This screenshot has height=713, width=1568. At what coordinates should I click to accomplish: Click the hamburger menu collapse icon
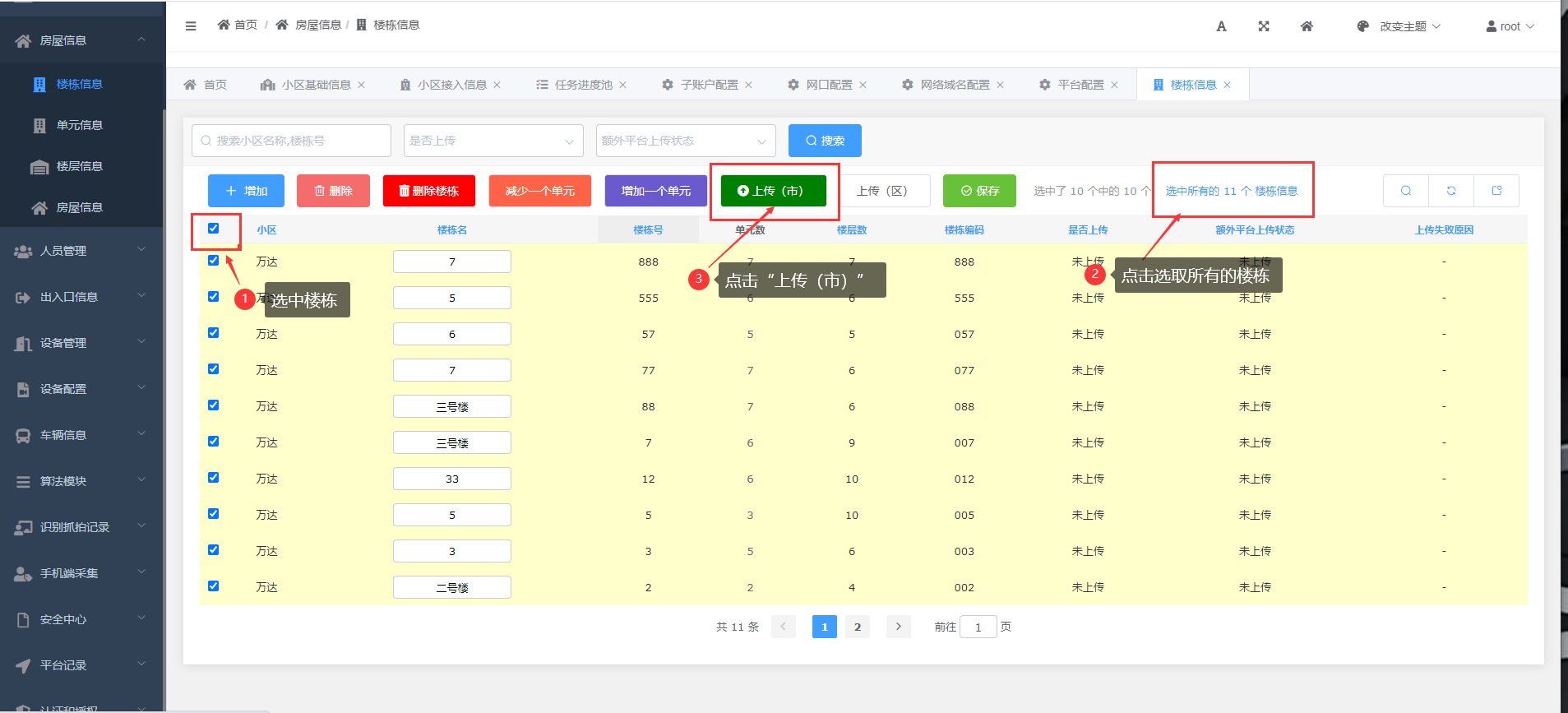191,26
